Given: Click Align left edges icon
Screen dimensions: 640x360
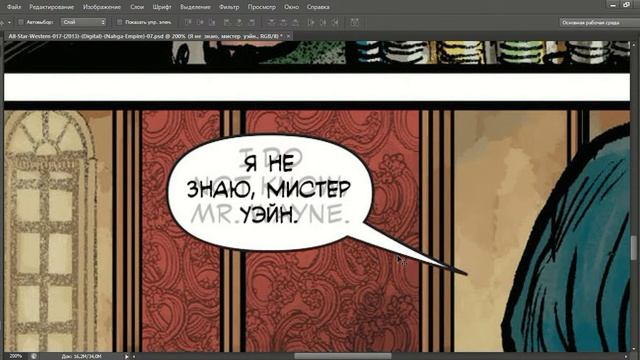Looking at the screenshot, I should [x=227, y=22].
